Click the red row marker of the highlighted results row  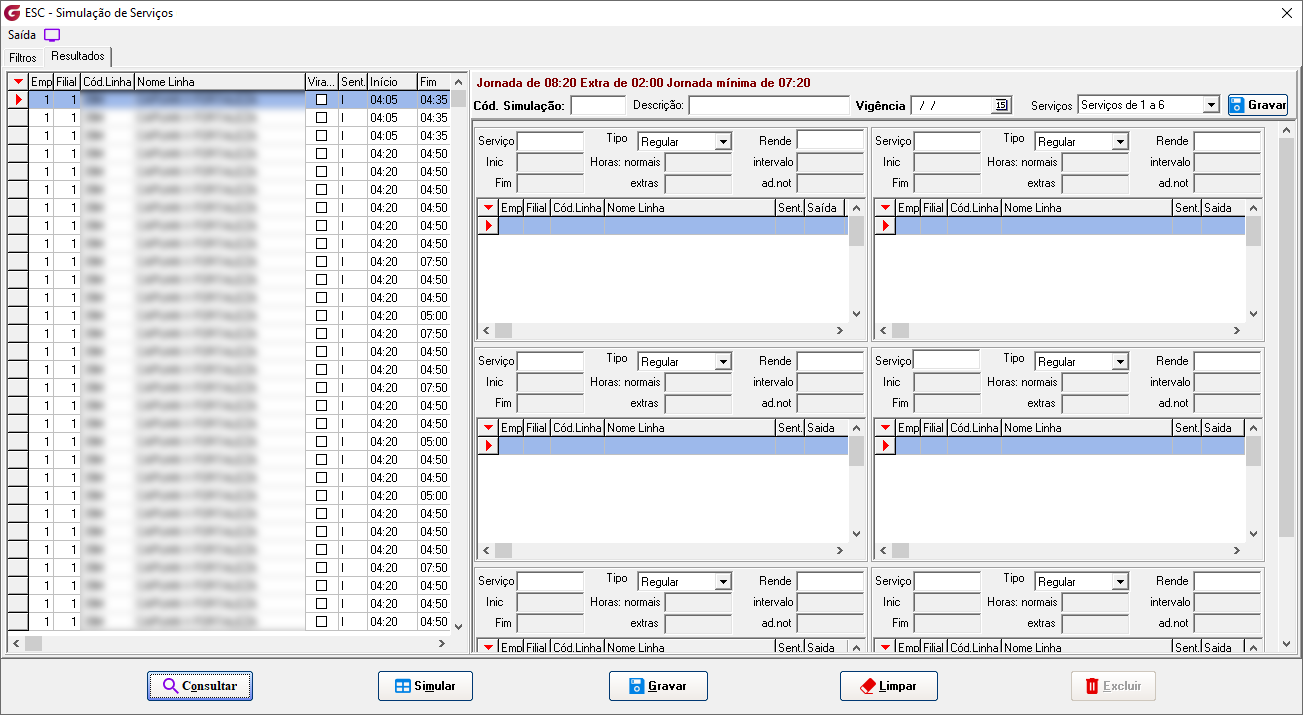click(18, 100)
